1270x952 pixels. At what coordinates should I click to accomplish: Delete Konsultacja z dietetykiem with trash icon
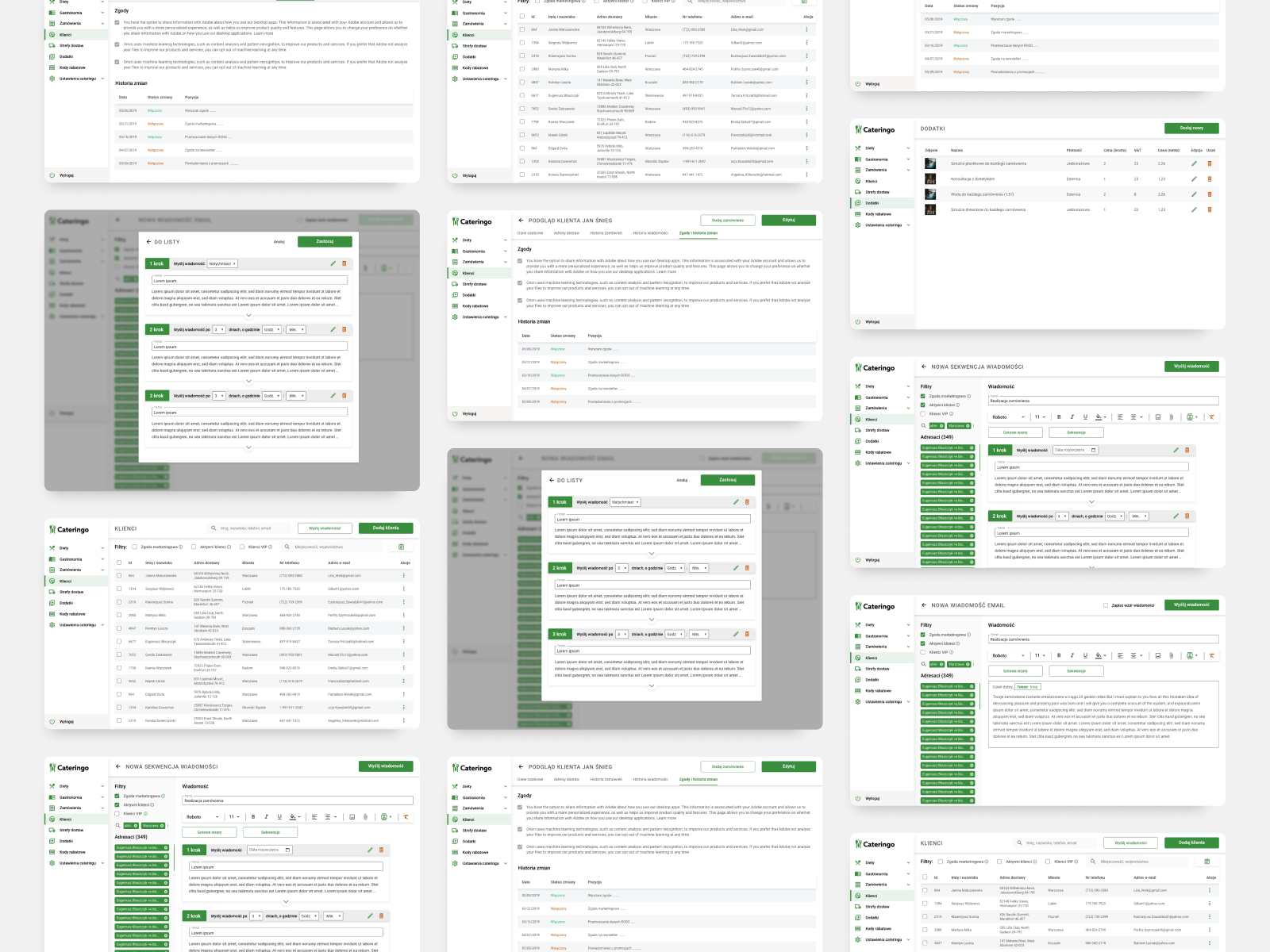[x=1210, y=178]
